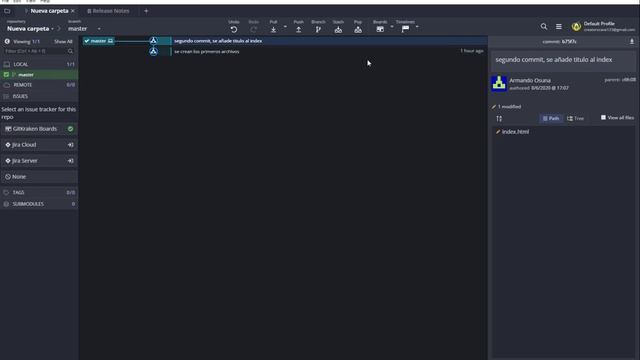
Task: Open index.html in the commit file list
Action: click(x=515, y=132)
